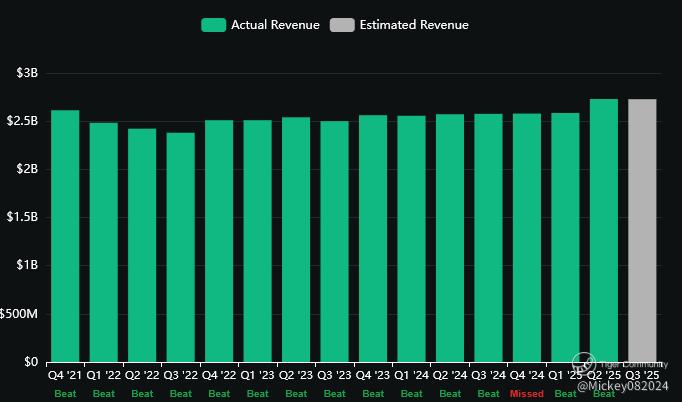This screenshot has width=682, height=402.
Task: Click the gray Q3 '25 estimated bar
Action: pos(642,230)
